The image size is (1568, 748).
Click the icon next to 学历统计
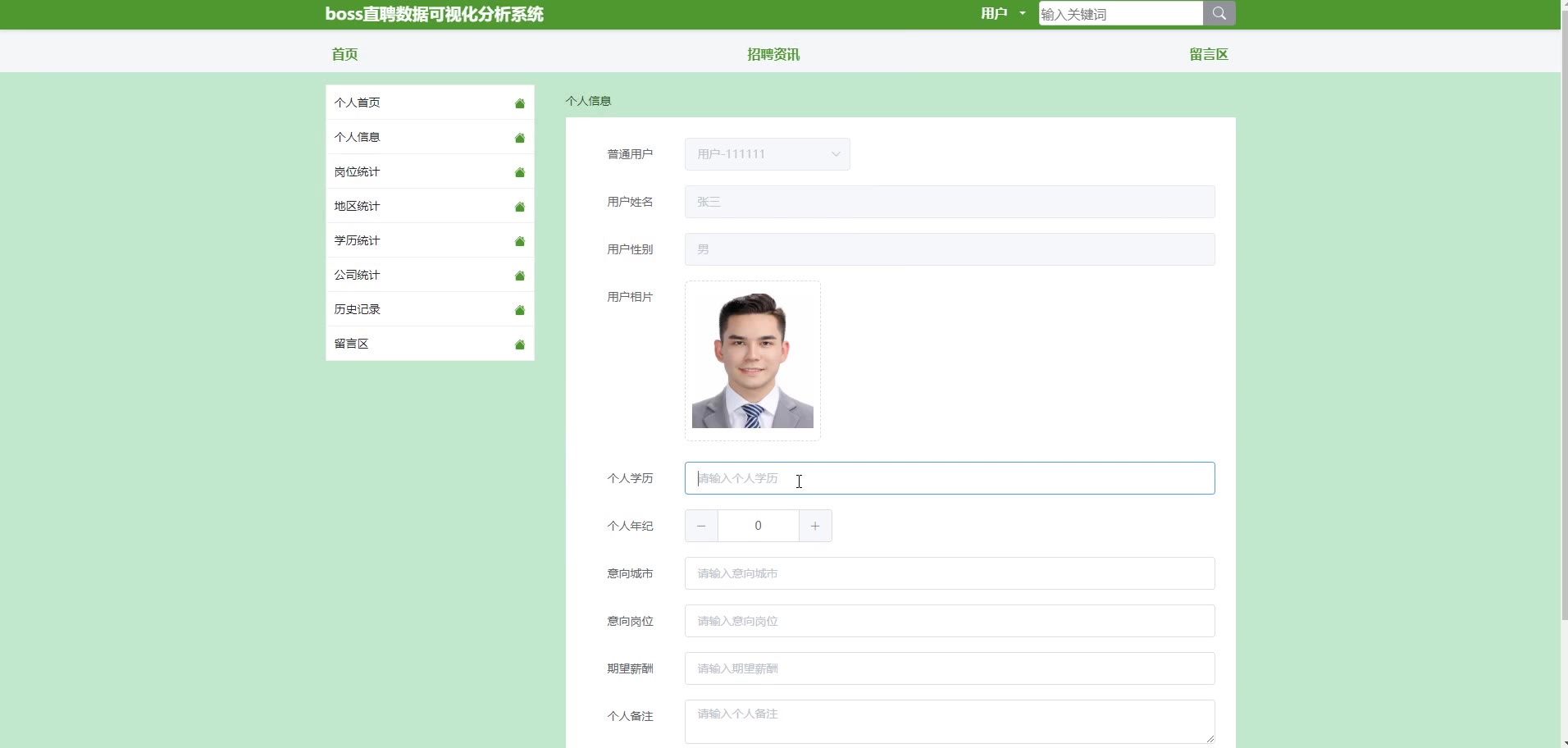coord(519,241)
